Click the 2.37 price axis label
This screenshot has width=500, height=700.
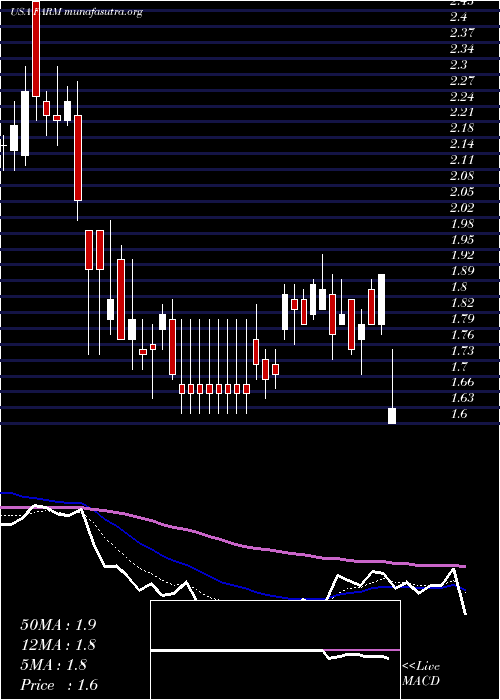pyautogui.click(x=462, y=33)
